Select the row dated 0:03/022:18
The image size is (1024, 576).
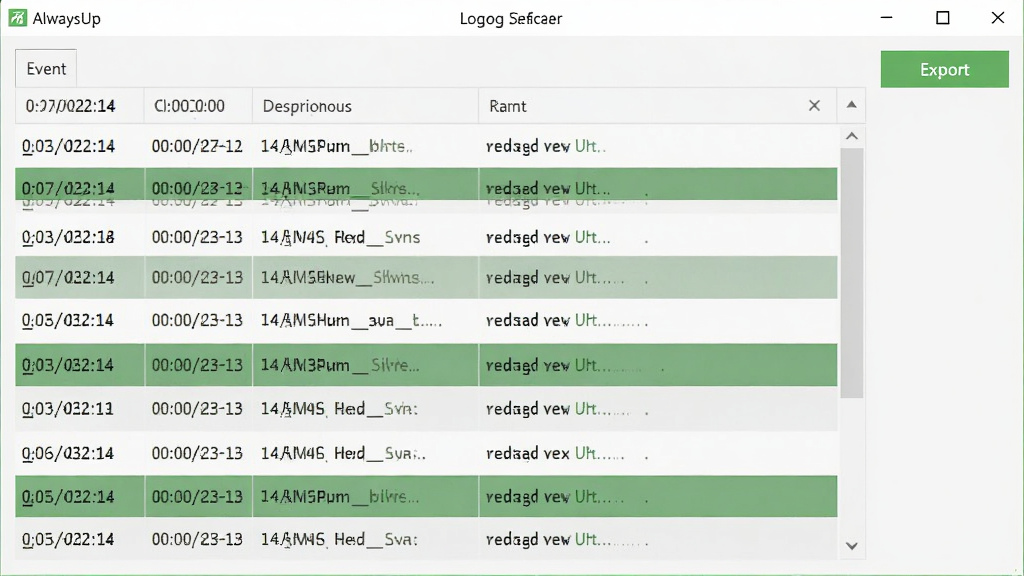(426, 237)
